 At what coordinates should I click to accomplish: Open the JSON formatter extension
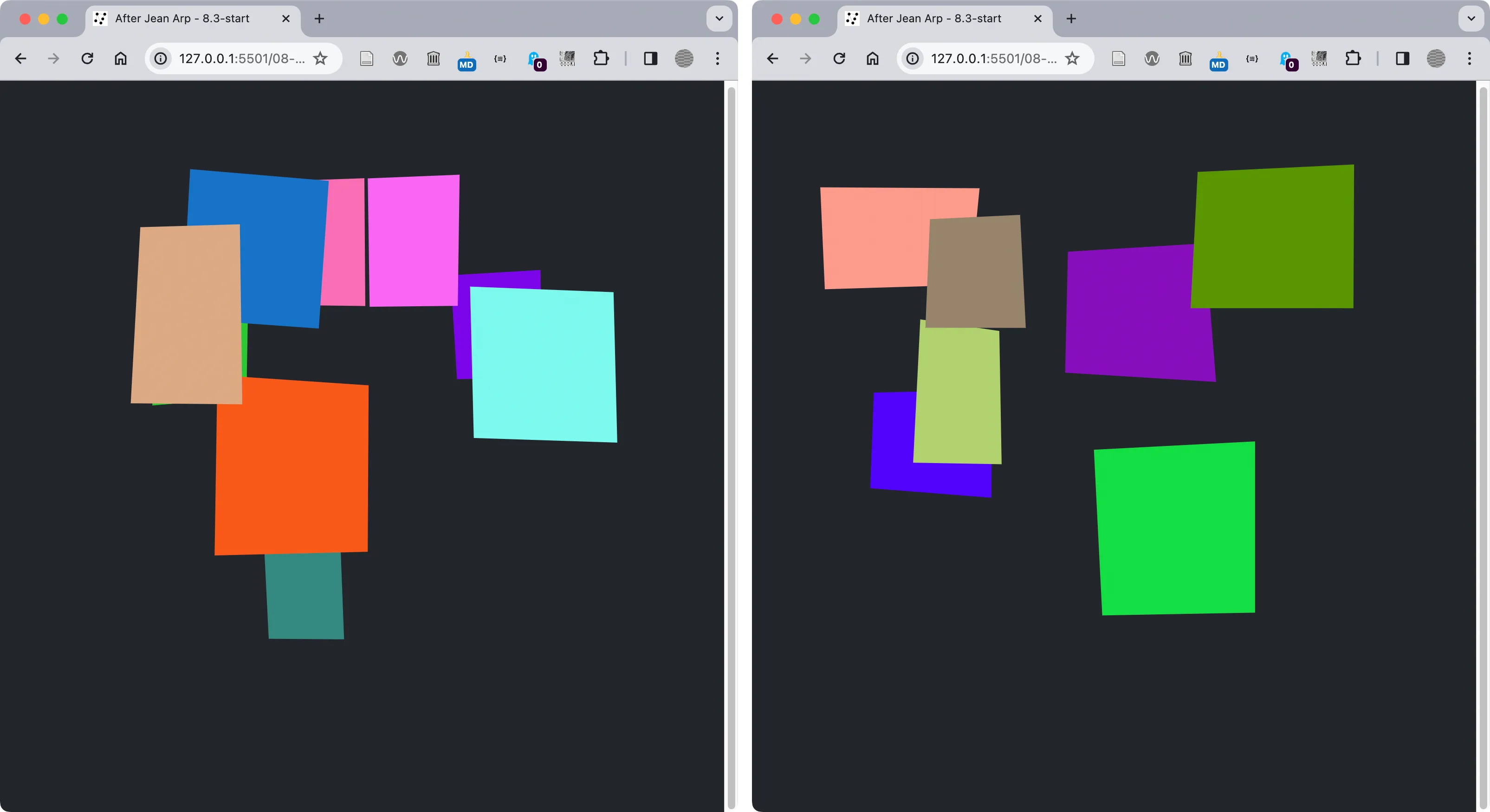point(500,58)
